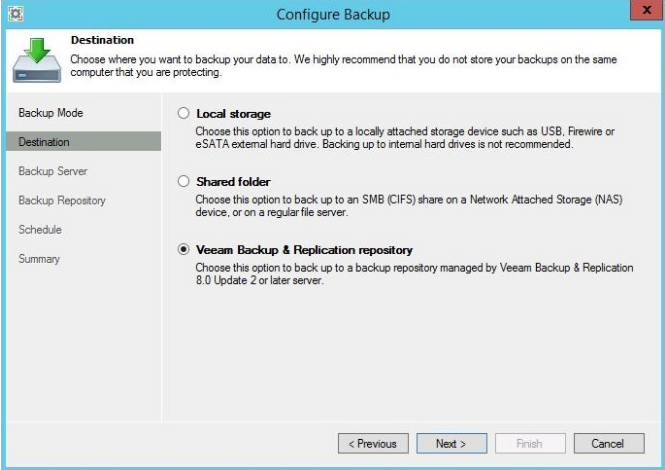Click the Destination heading in the header
Screen dimensions: 665x470
102,40
